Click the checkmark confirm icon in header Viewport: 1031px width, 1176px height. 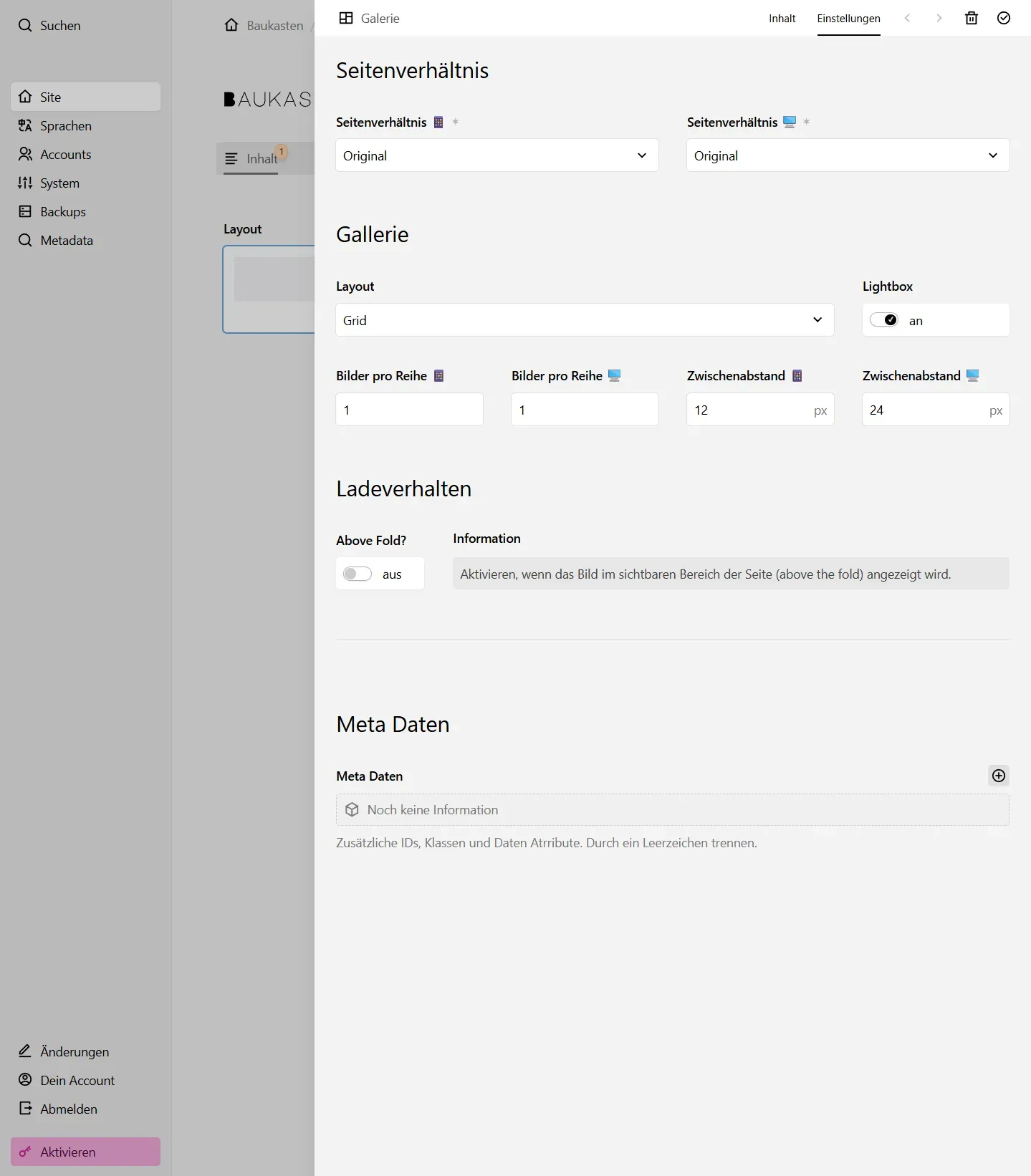(x=1004, y=19)
